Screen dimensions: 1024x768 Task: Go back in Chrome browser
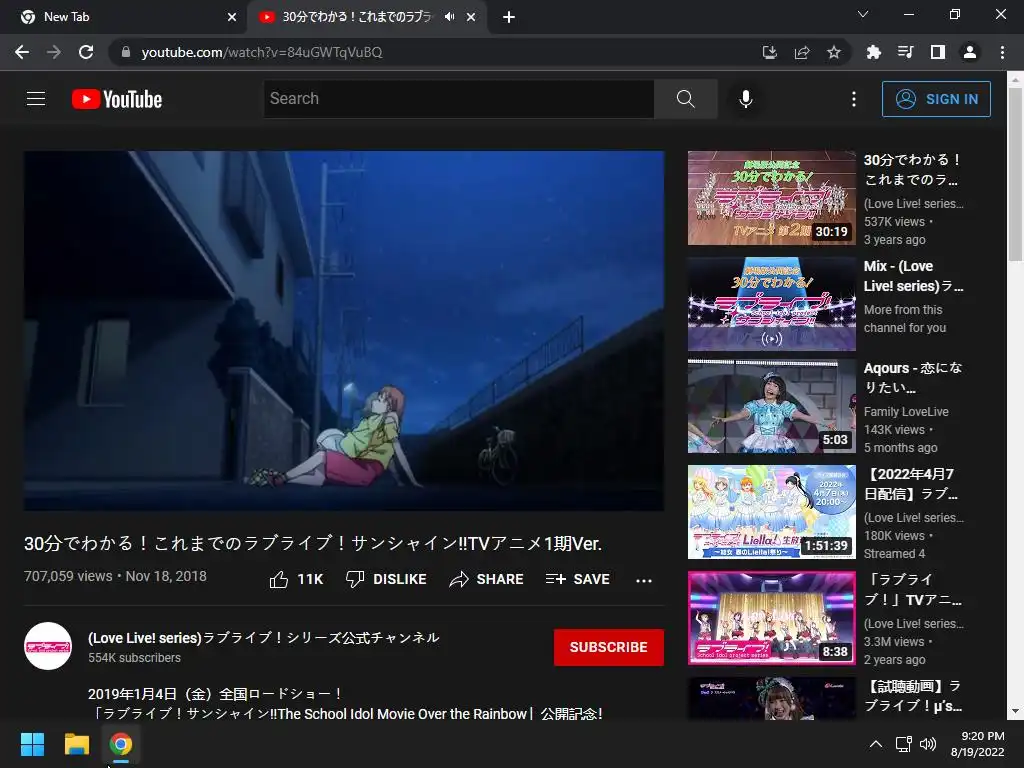pyautogui.click(x=22, y=52)
